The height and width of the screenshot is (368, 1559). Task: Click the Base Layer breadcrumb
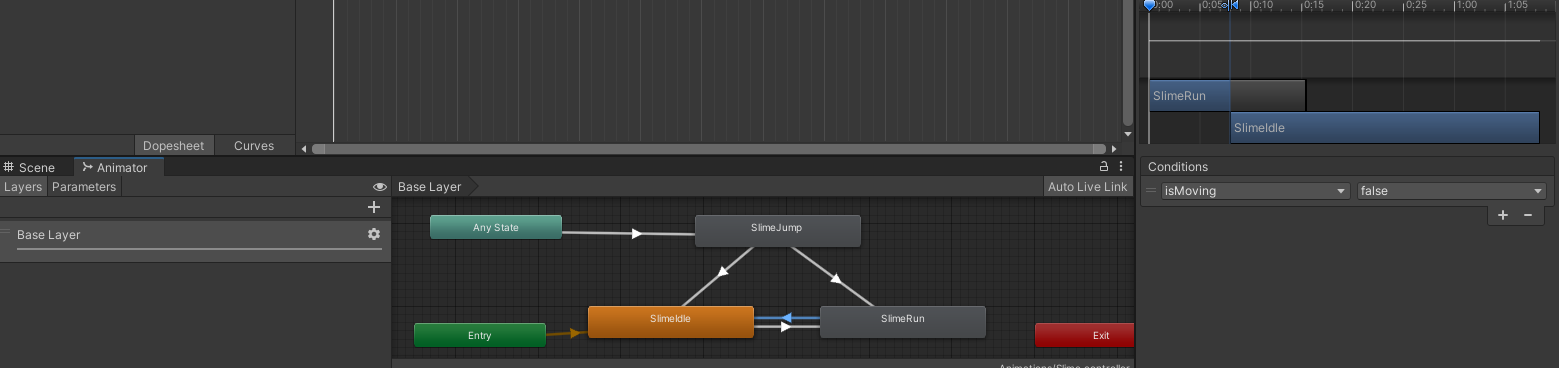pos(430,187)
